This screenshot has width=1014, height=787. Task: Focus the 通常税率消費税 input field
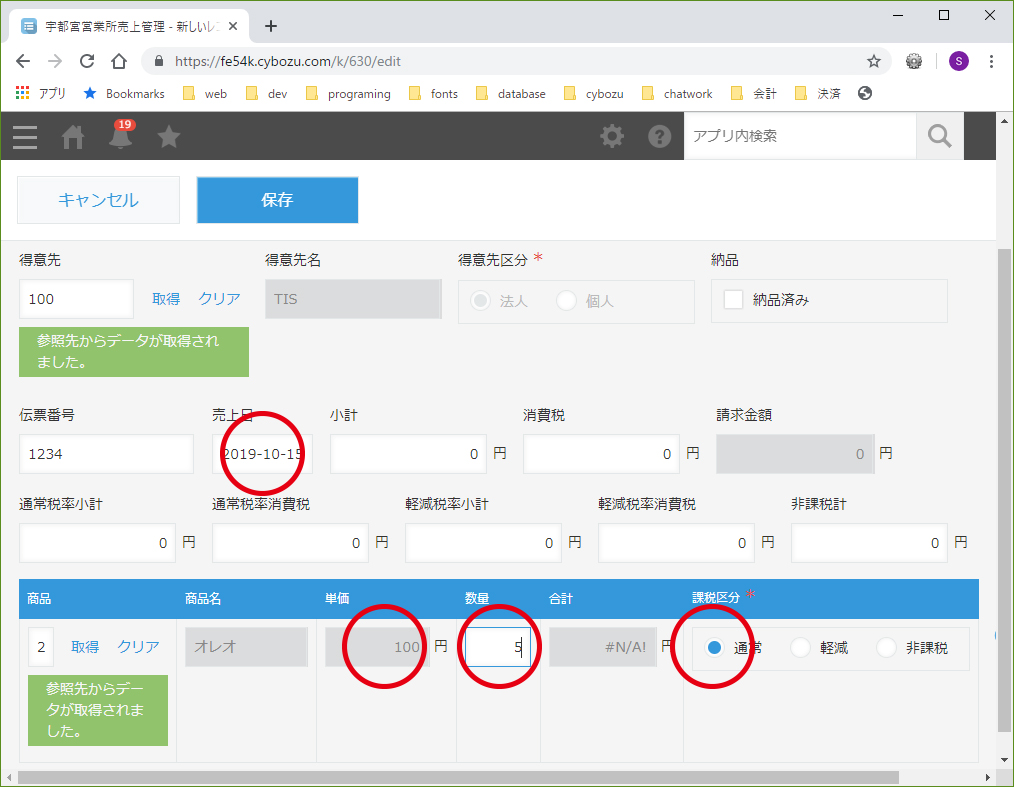pos(290,543)
